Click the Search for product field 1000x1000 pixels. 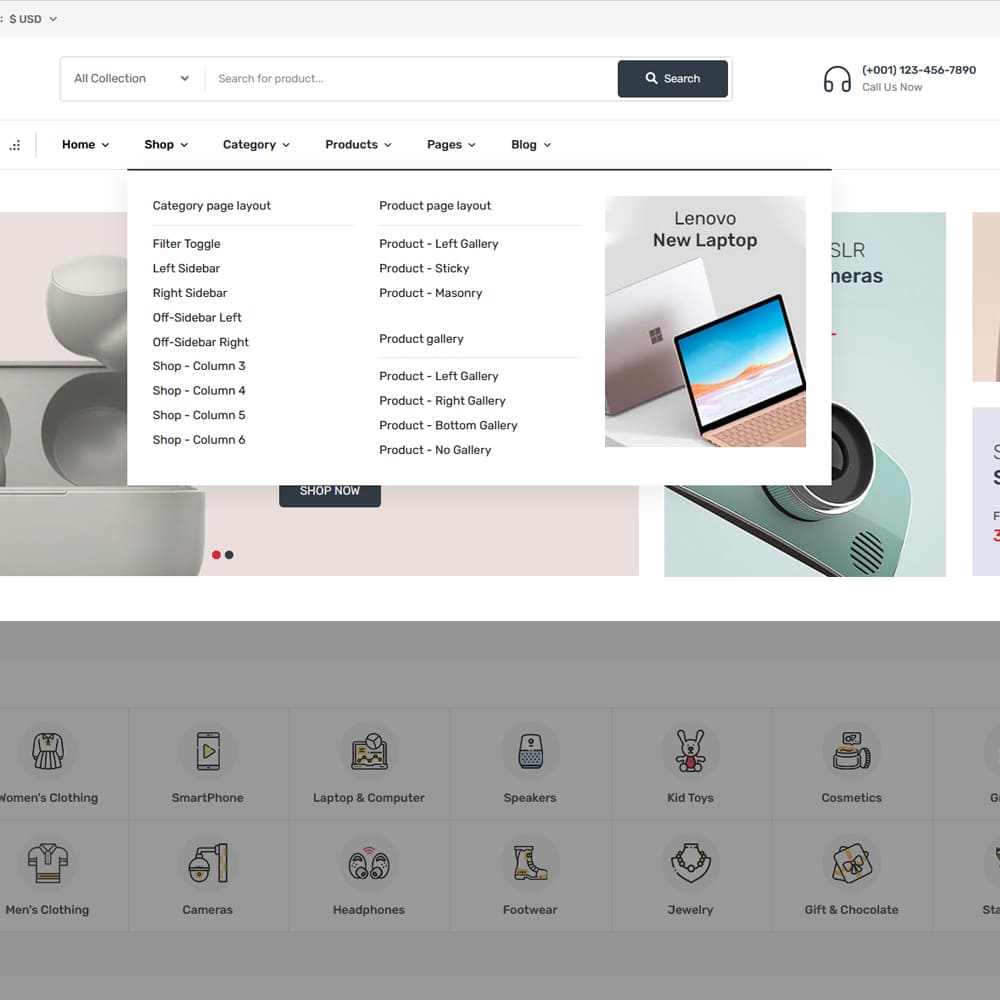[410, 78]
